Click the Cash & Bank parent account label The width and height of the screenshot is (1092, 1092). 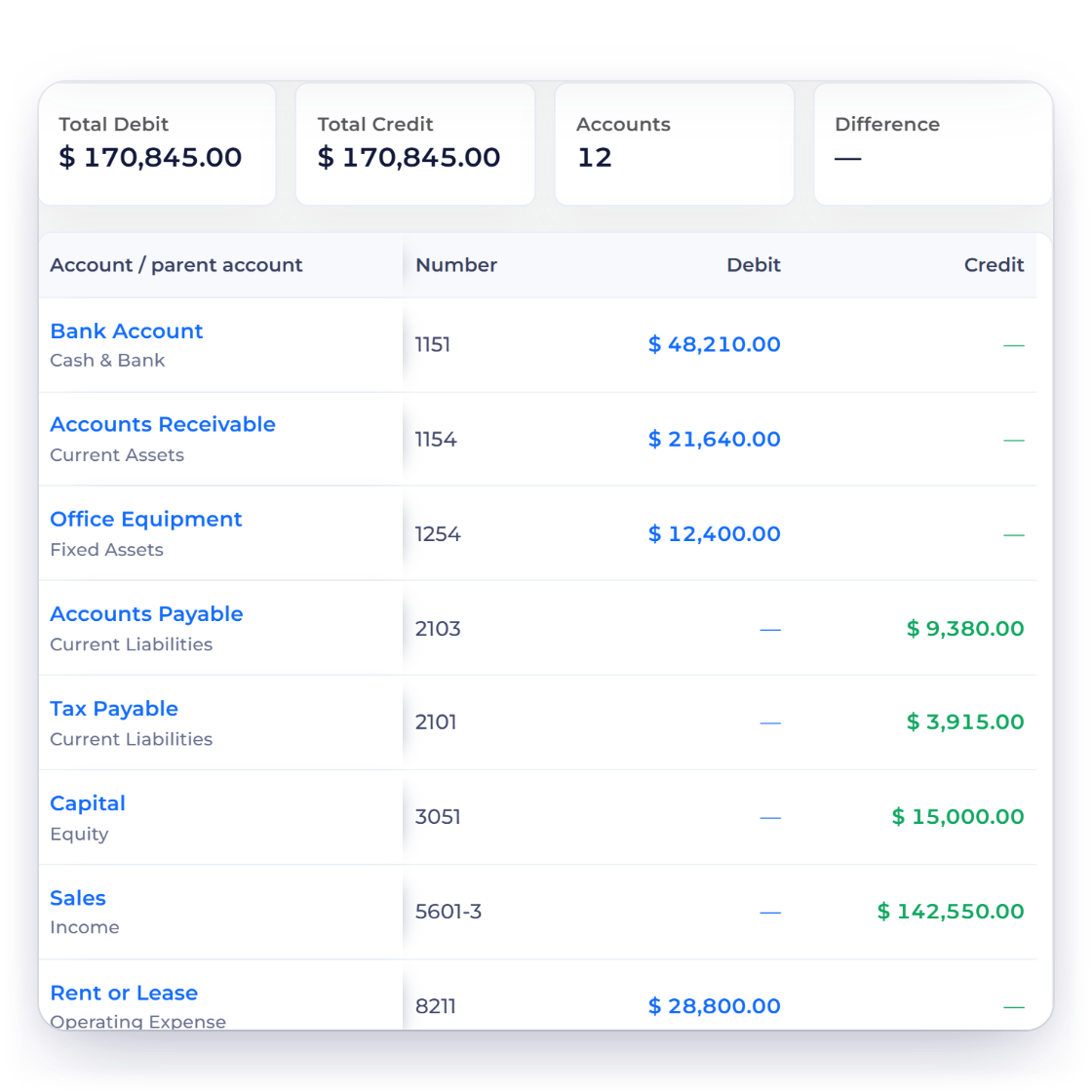tap(107, 360)
